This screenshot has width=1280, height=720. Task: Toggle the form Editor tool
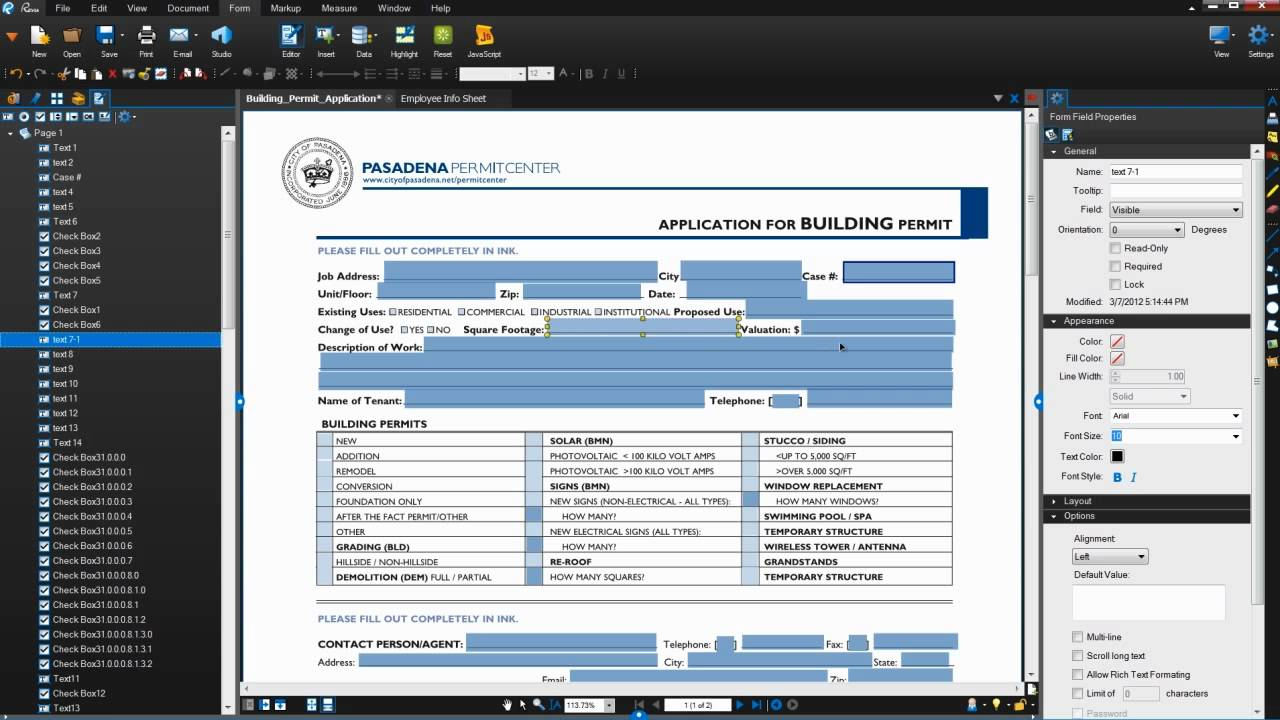tap(291, 40)
